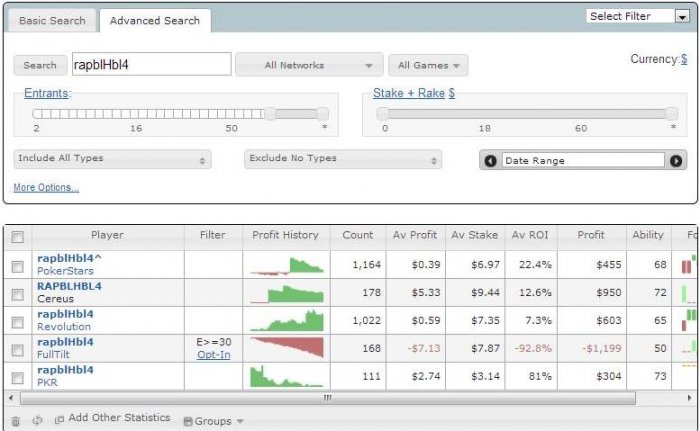Image resolution: width=700 pixels, height=431 pixels.
Task: Check the rapblHbl4 Revolution row checkbox
Action: tap(17, 322)
